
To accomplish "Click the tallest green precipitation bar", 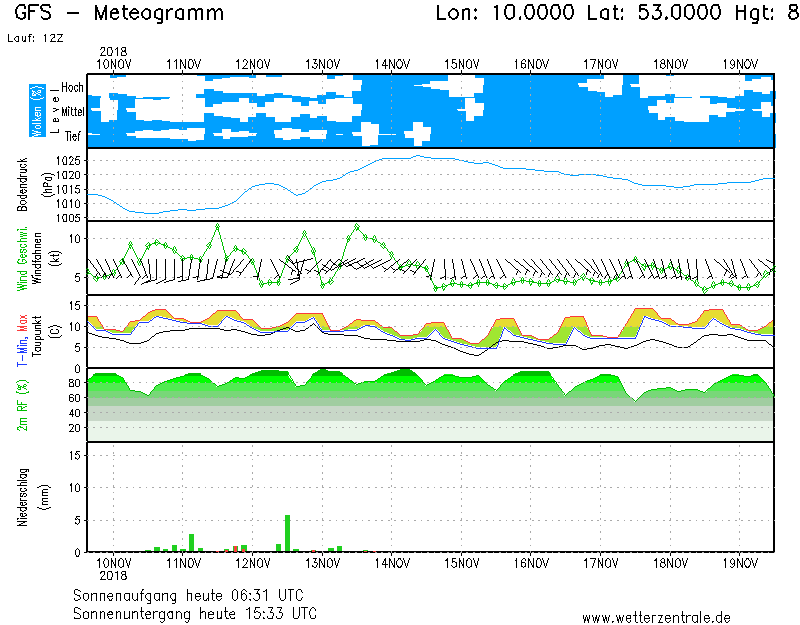I will [x=288, y=532].
